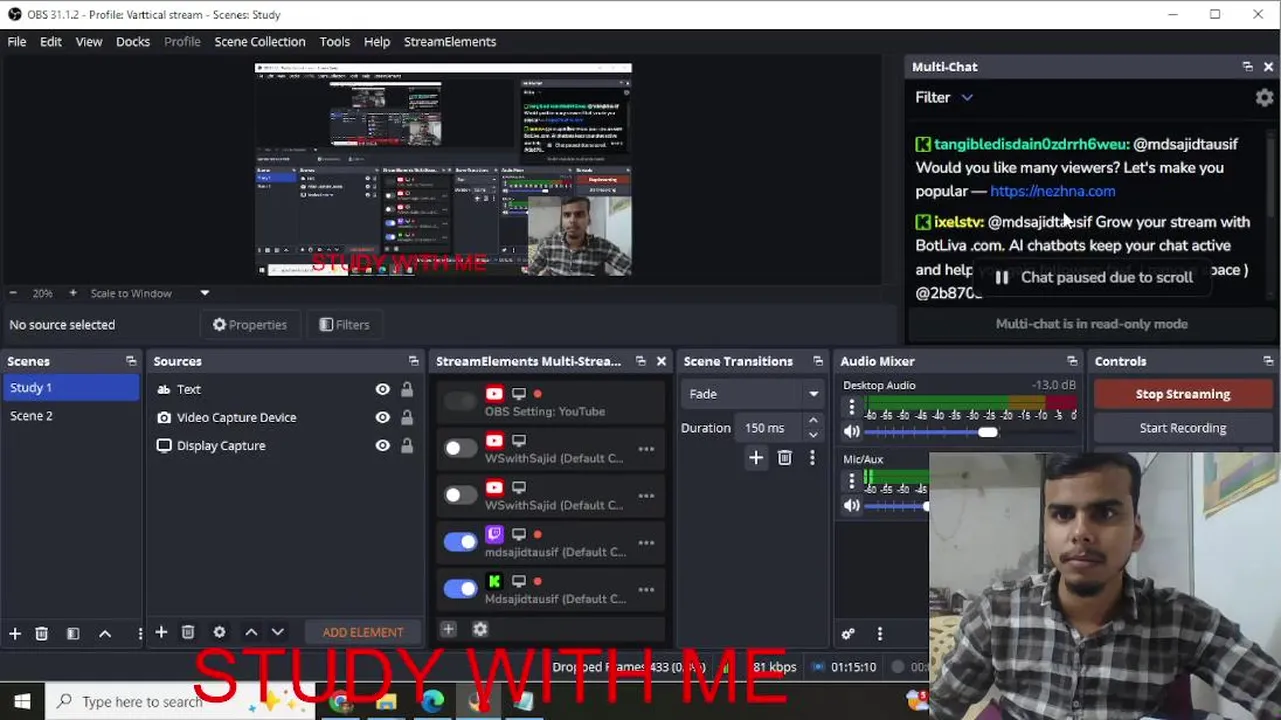The width and height of the screenshot is (1281, 720).
Task: Decrease transition Duration with down arrow
Action: pyautogui.click(x=813, y=435)
